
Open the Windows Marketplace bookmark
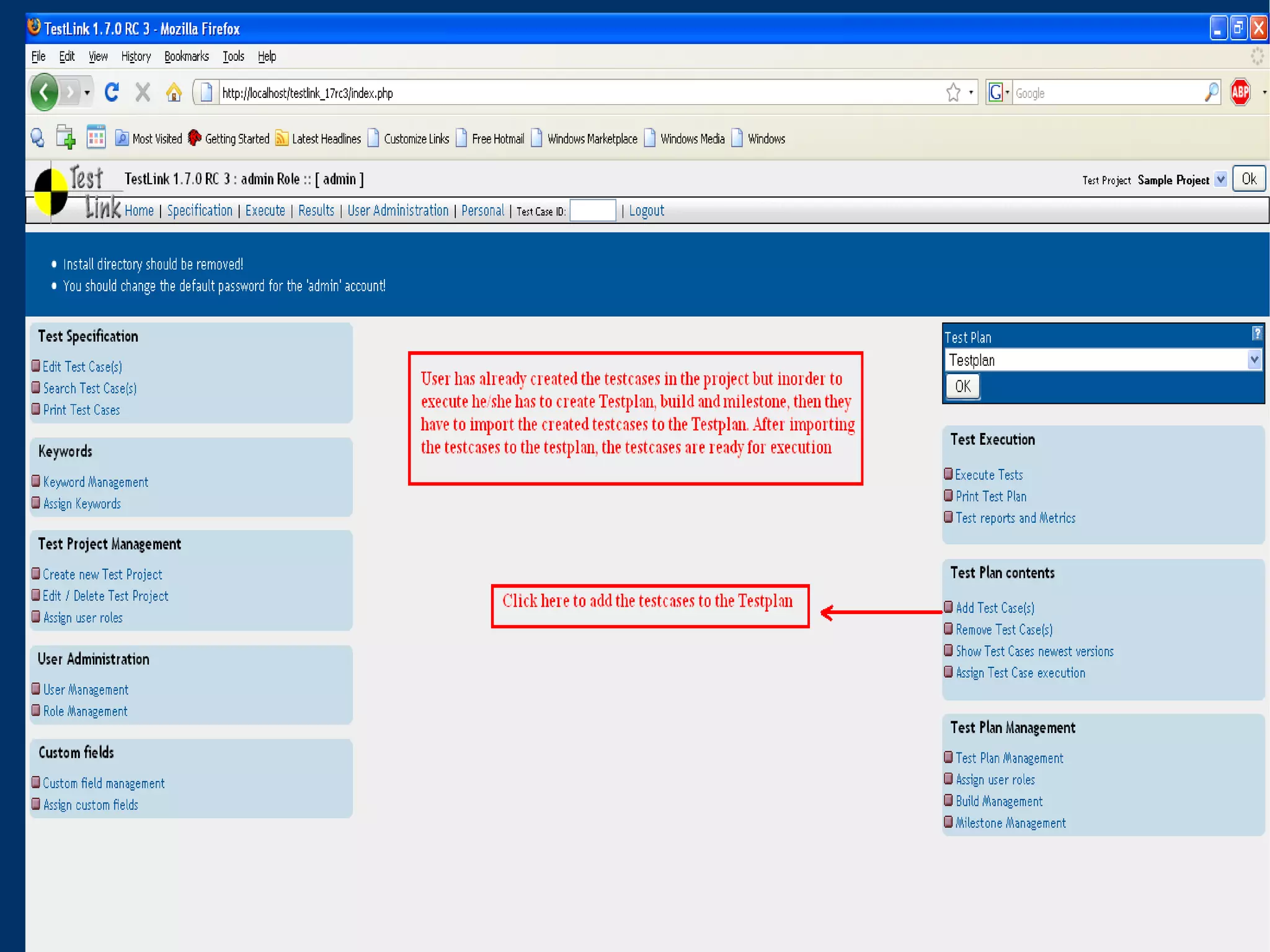[584, 138]
